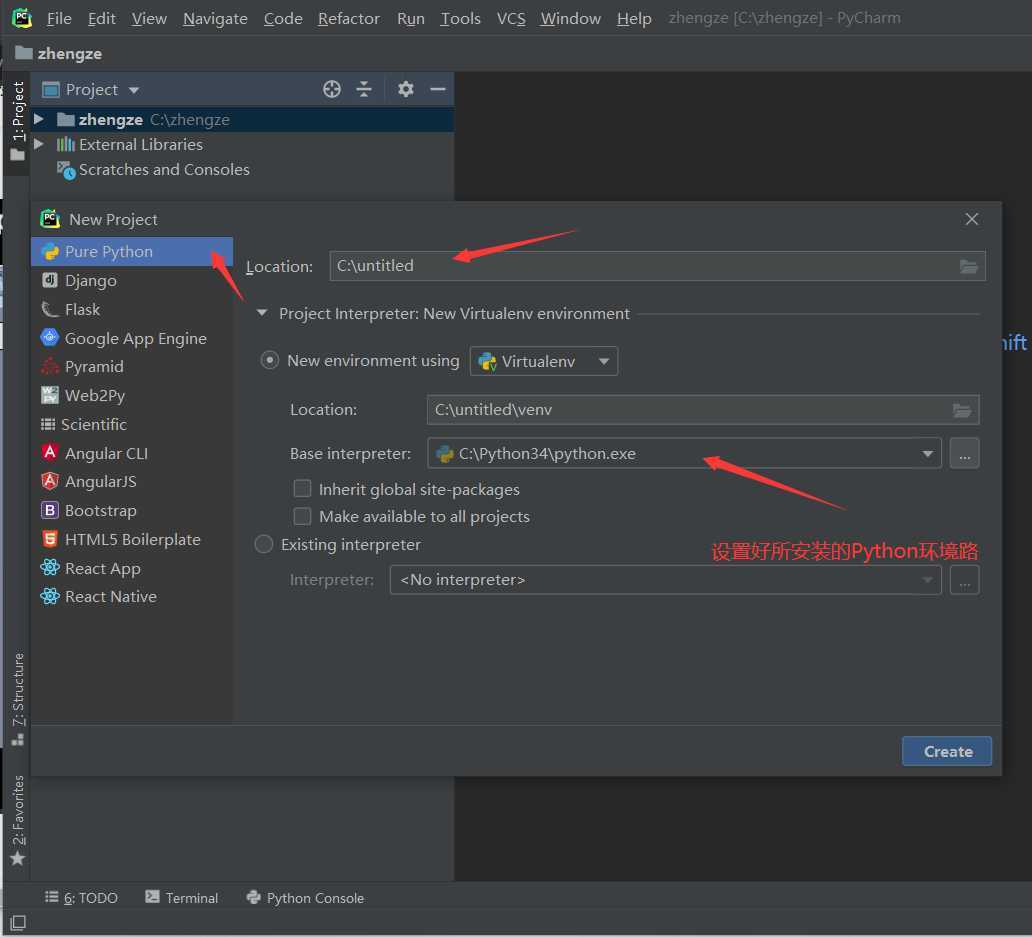Hide the Project panel with minus icon
The image size is (1032, 937).
[x=438, y=89]
